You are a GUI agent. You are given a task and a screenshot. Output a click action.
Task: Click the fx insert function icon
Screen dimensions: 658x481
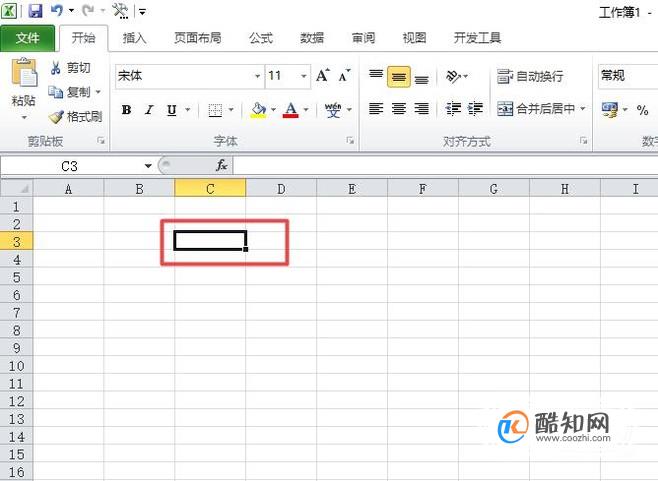222,165
